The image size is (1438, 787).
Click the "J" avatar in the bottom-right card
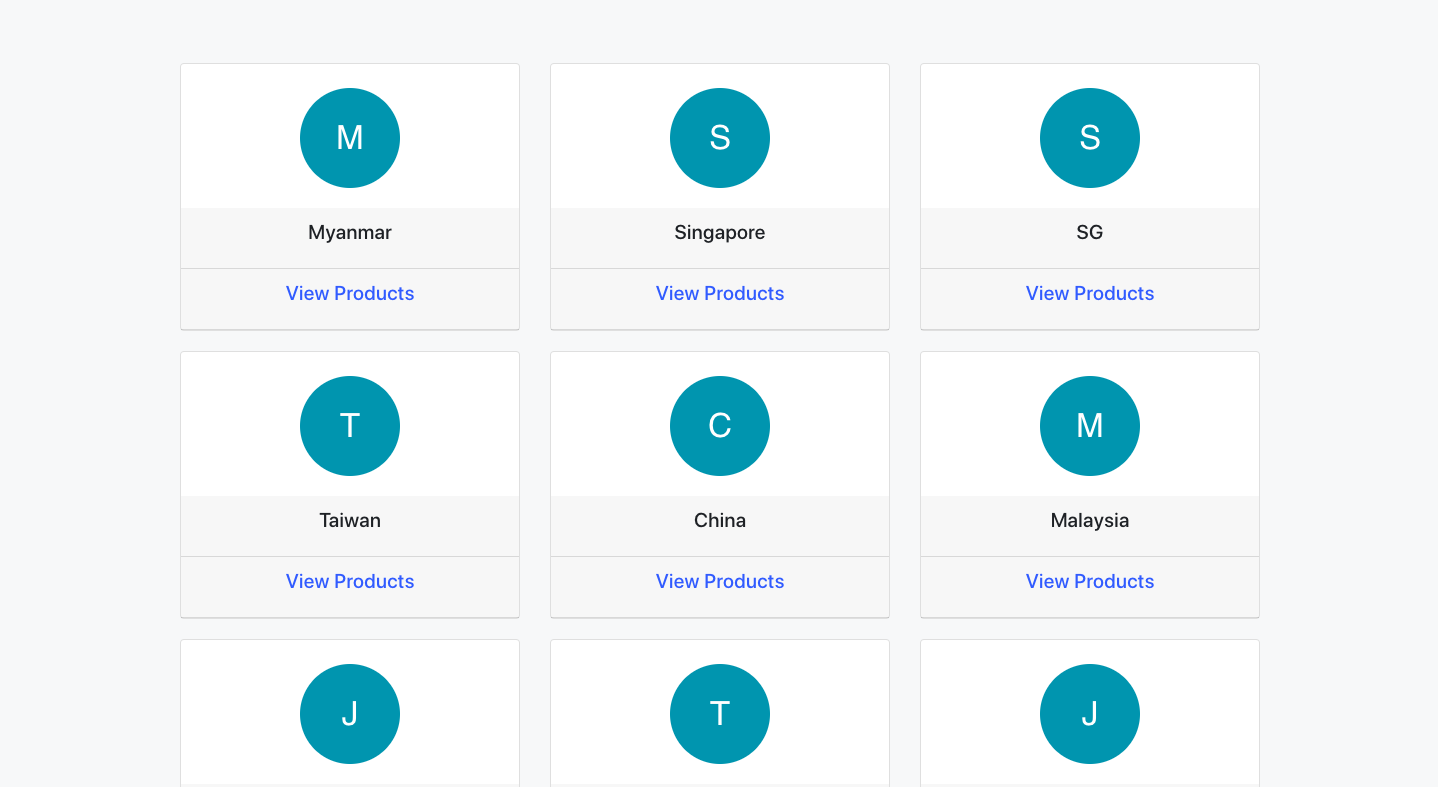[1090, 714]
